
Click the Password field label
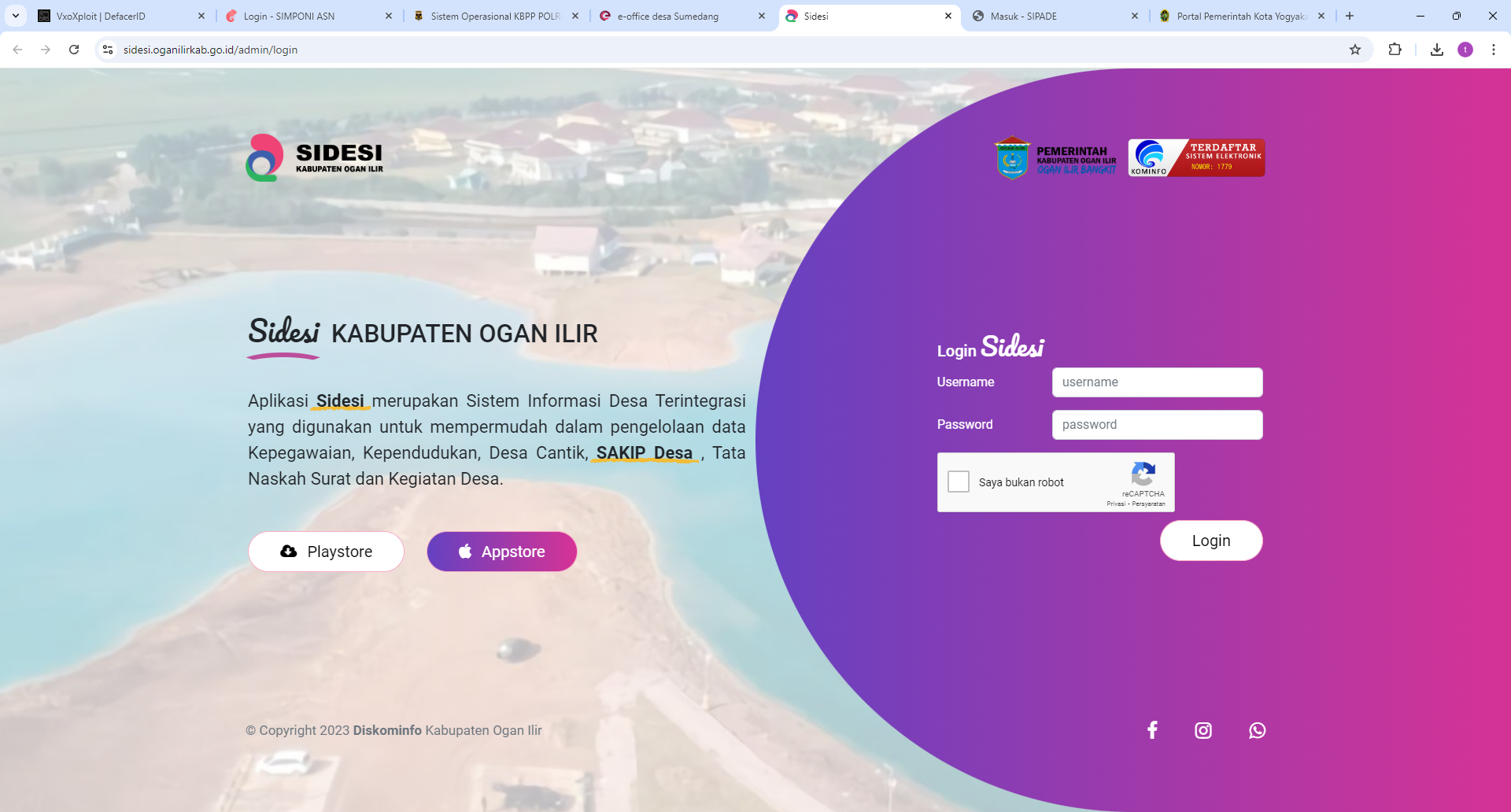pyautogui.click(x=965, y=424)
